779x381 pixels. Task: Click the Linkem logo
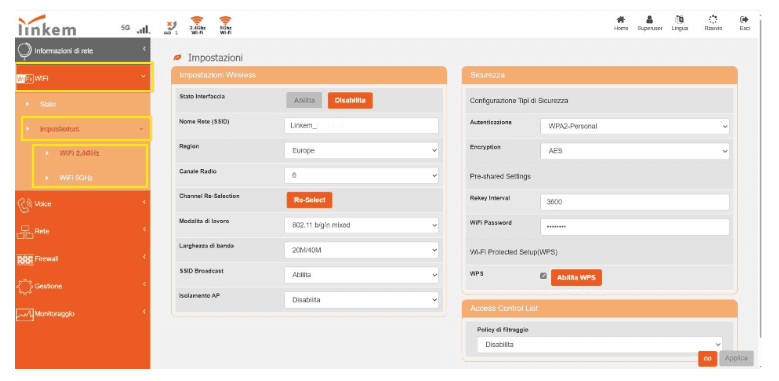[47, 25]
